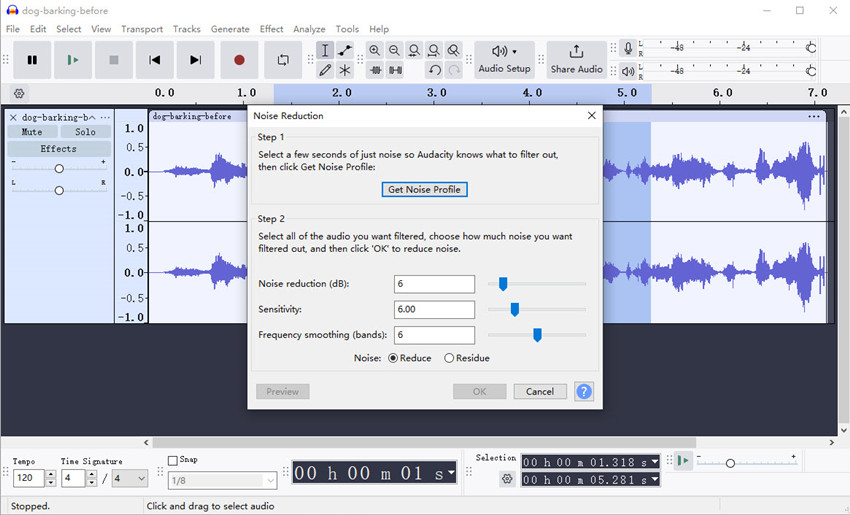The image size is (850, 515).
Task: Solo the dog-barking-before track
Action: coord(85,132)
